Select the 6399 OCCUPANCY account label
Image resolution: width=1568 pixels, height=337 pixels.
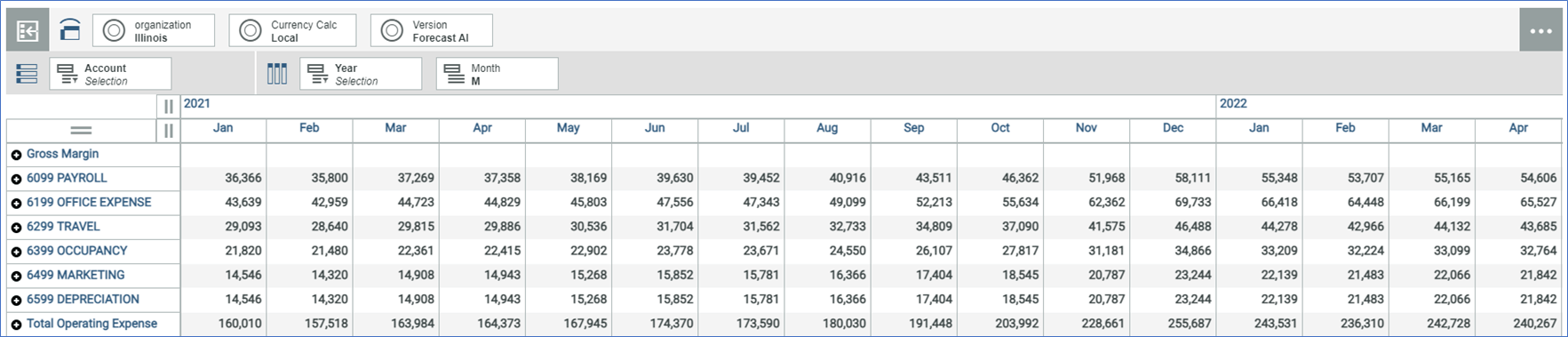pyautogui.click(x=76, y=251)
